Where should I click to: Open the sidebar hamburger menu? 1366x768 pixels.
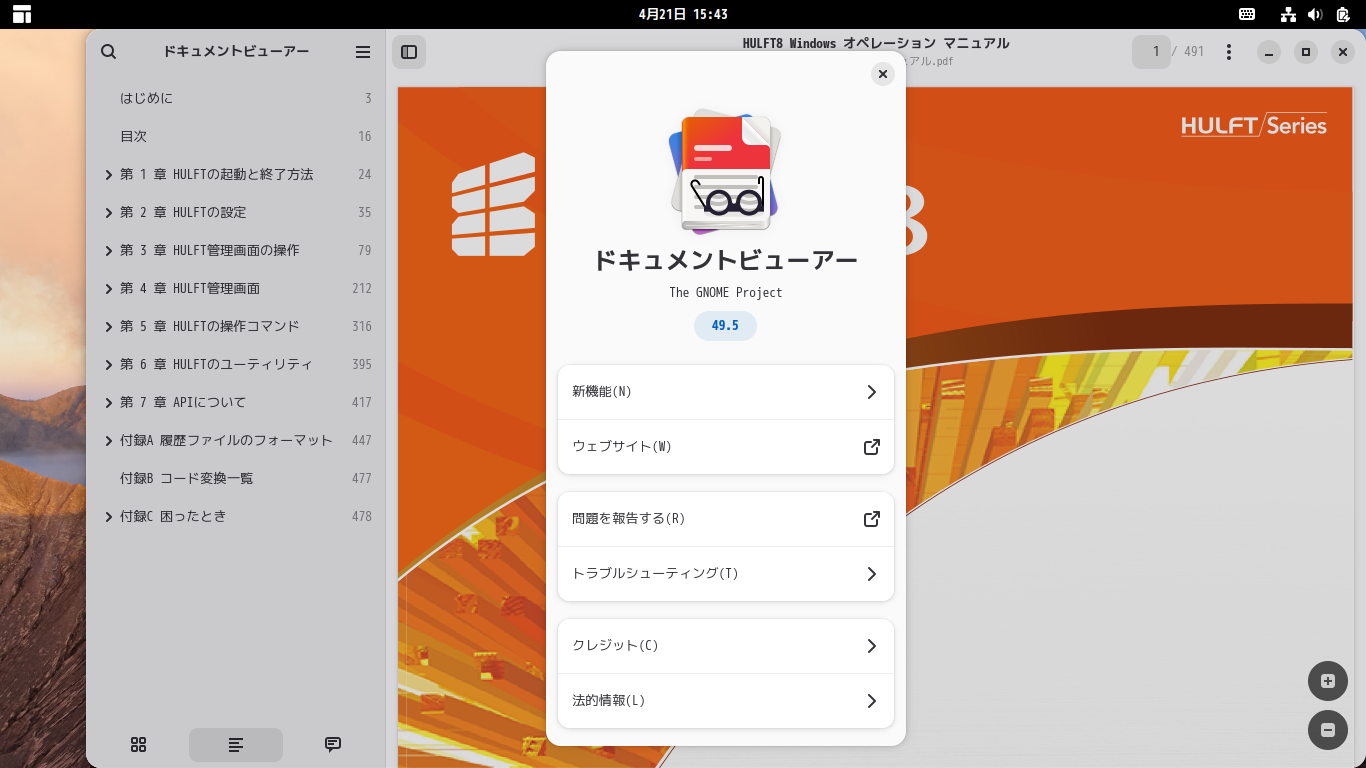click(x=363, y=52)
